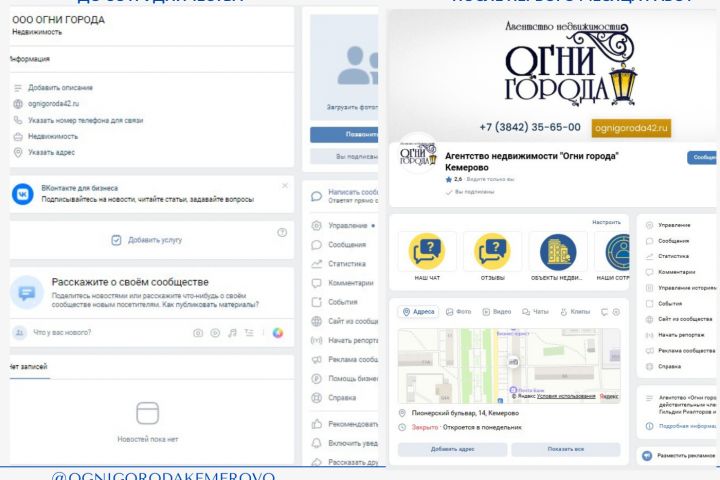
Task: Switch to the Клипы tab
Action: 575,312
